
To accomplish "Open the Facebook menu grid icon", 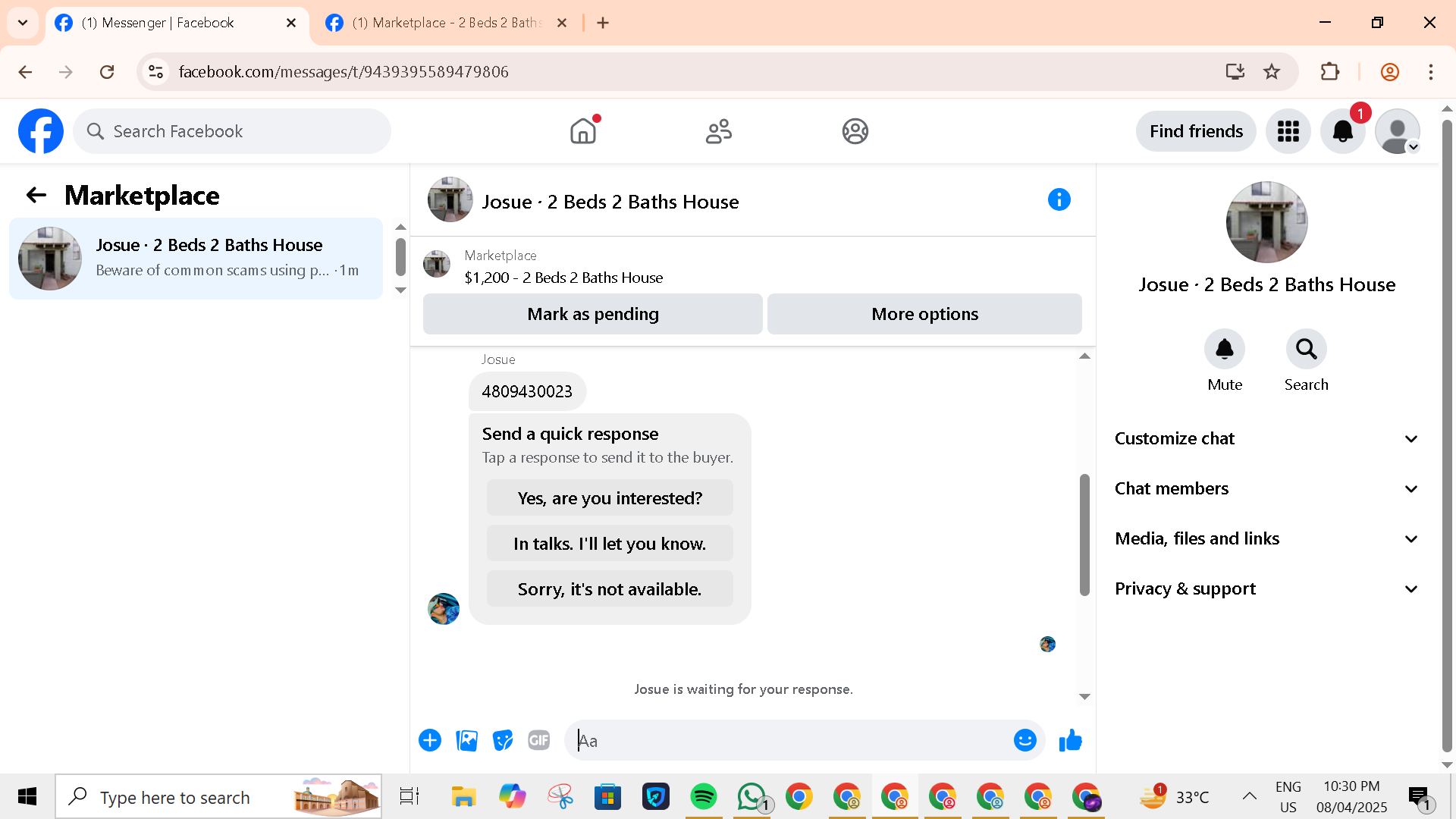I will [1288, 131].
